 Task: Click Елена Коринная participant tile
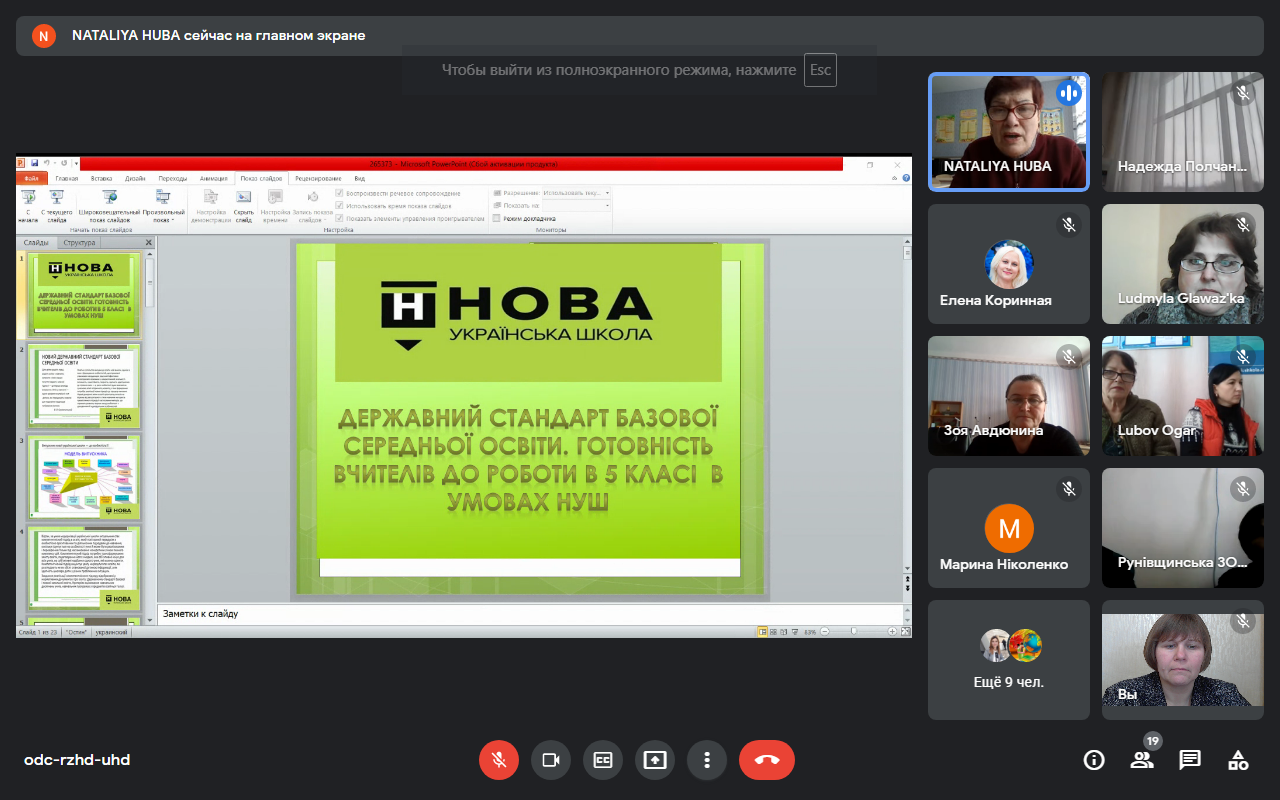coord(1009,264)
